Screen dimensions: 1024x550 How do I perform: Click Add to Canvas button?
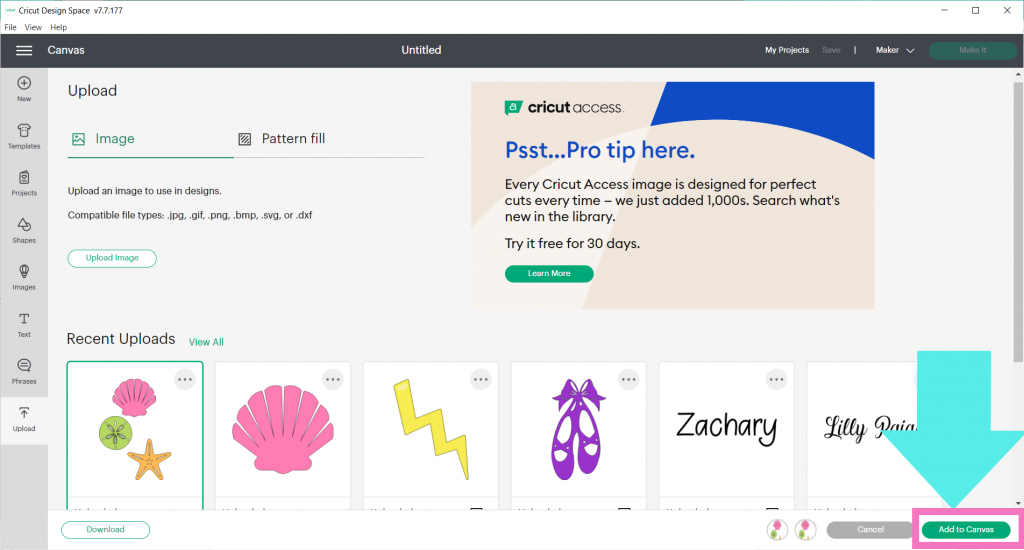tap(966, 530)
